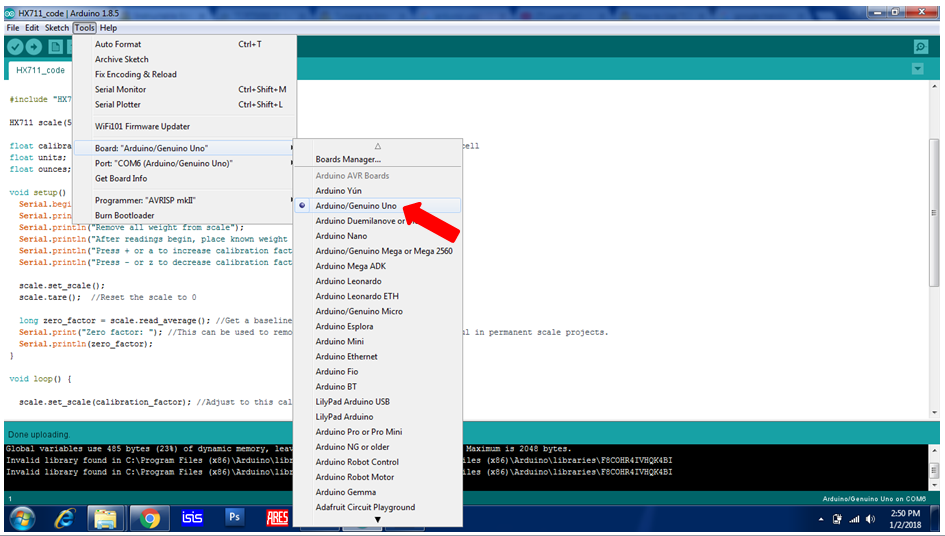The width and height of the screenshot is (945, 536).
Task: Close the Tools menu
Action: tap(84, 28)
